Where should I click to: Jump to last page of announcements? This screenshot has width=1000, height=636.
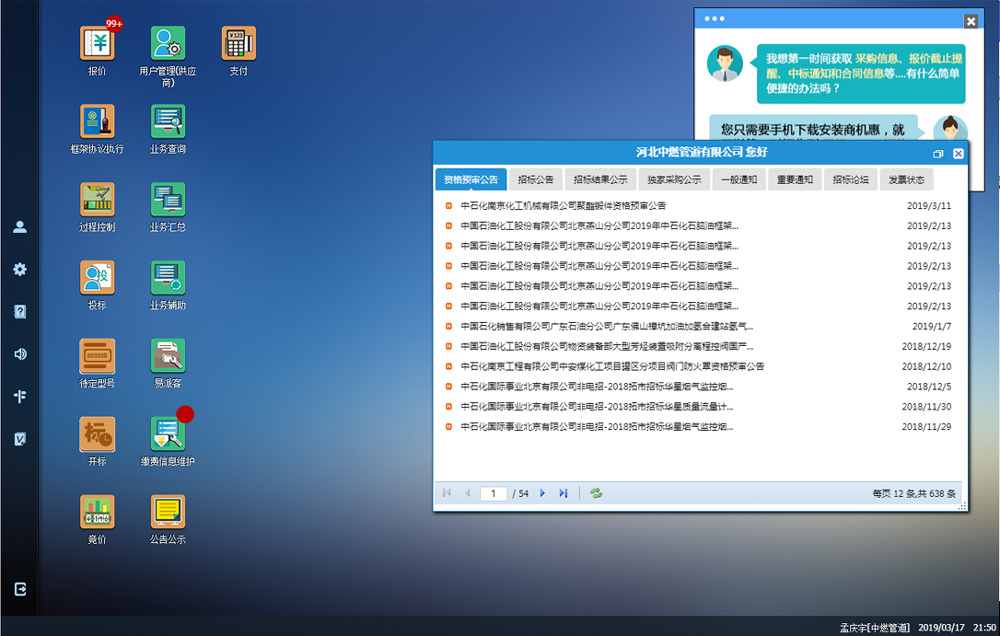tap(563, 493)
